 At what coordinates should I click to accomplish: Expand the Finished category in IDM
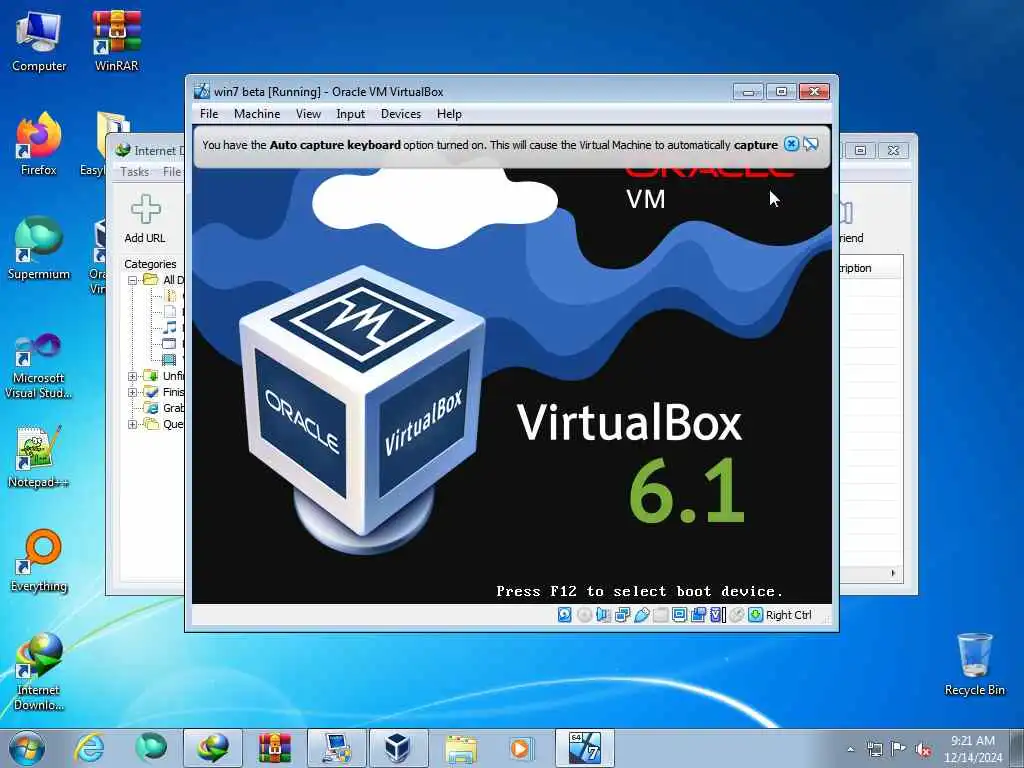click(133, 392)
